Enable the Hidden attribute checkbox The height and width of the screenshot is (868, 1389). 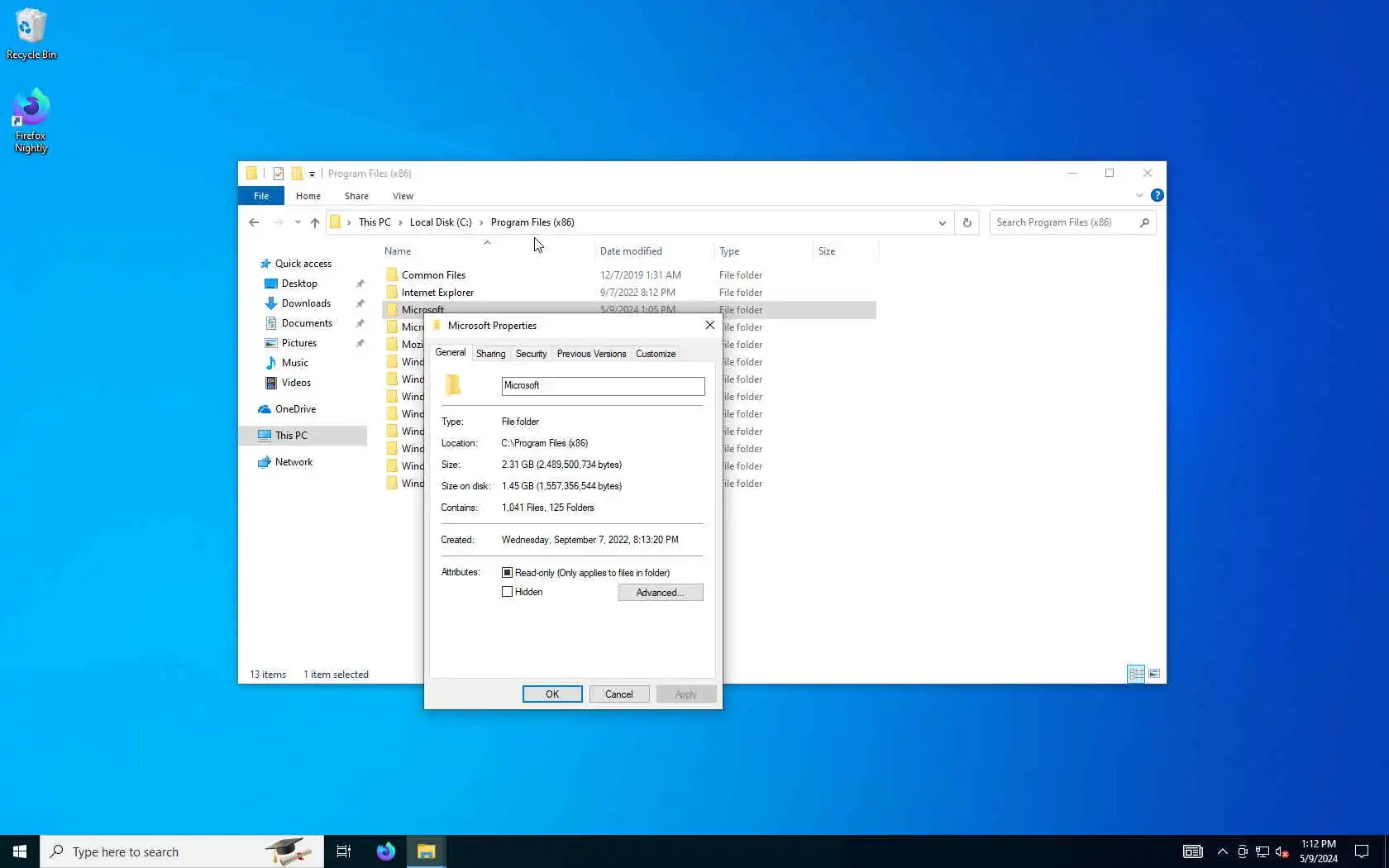[x=507, y=592]
